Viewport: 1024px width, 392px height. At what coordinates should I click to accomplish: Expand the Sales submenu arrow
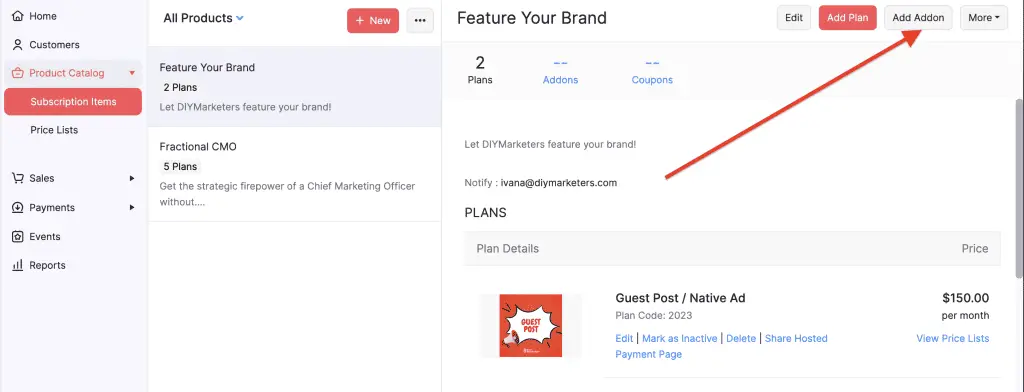tap(132, 178)
